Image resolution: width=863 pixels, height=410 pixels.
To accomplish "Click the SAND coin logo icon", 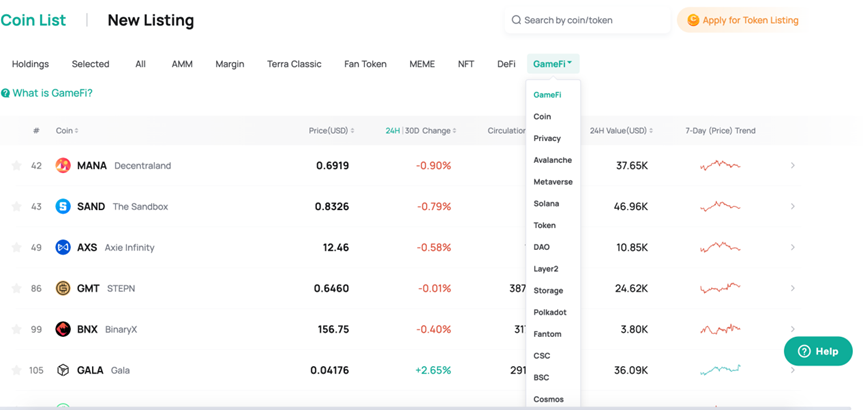I will pos(63,206).
